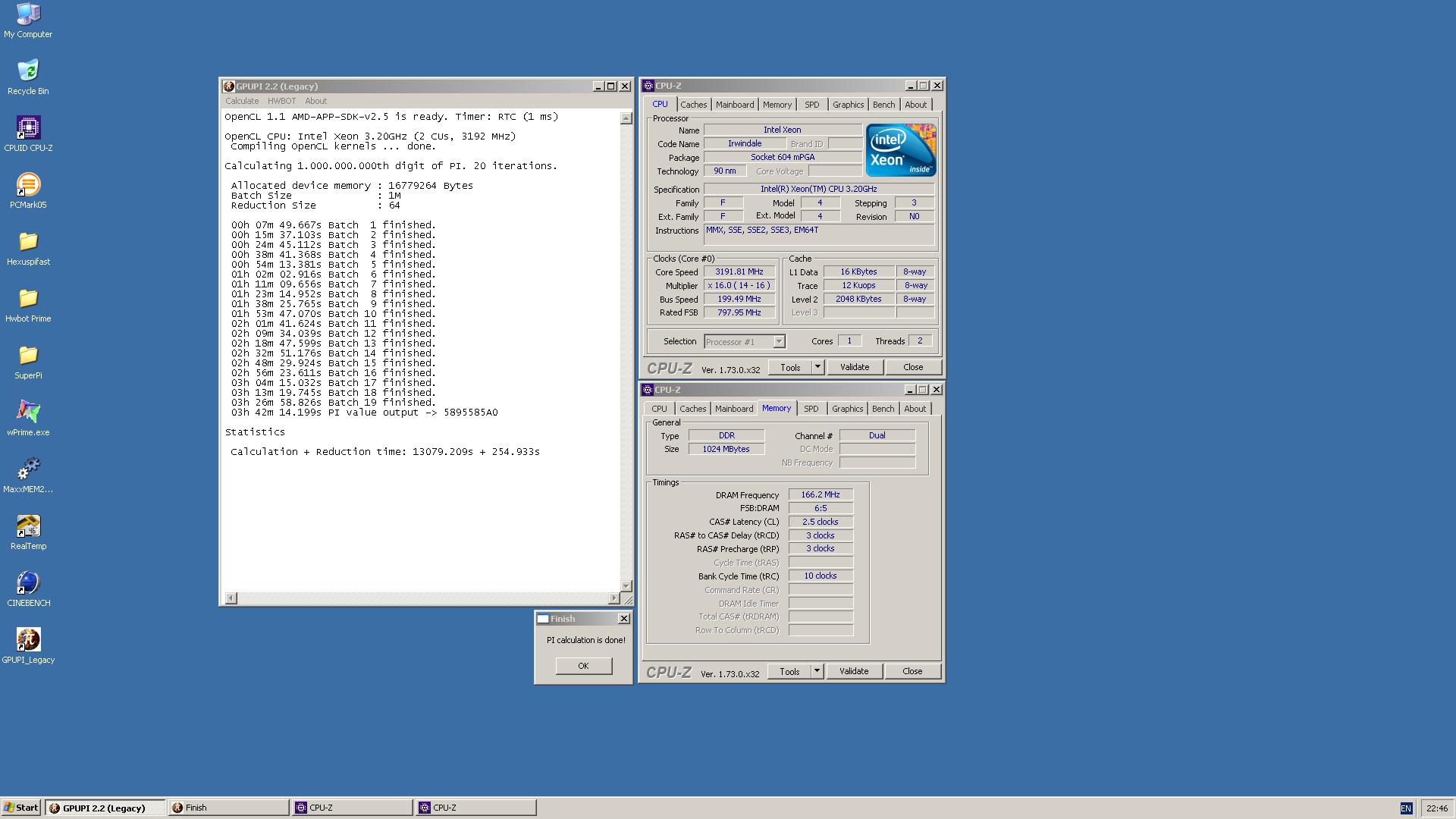The image size is (1456, 819).
Task: Switch to SPD tab in upper CPU-Z
Action: click(812, 105)
